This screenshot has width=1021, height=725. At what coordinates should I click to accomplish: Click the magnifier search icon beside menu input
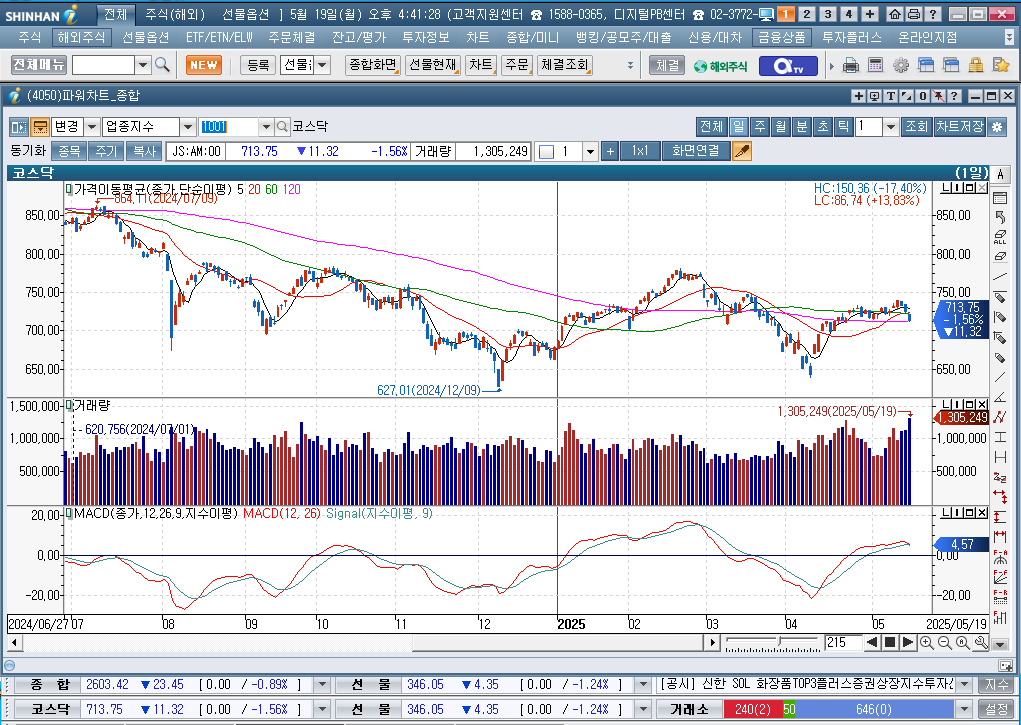(162, 65)
